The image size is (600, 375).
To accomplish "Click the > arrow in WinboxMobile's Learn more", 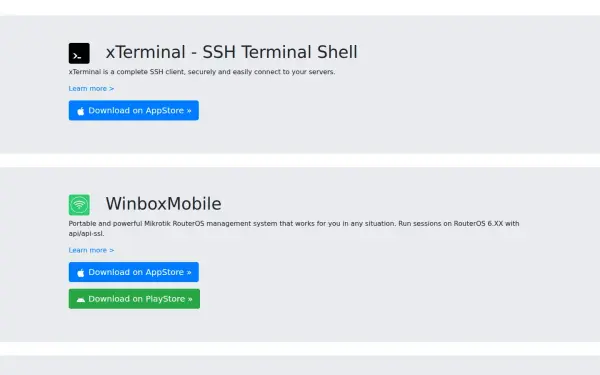I will 111,250.
